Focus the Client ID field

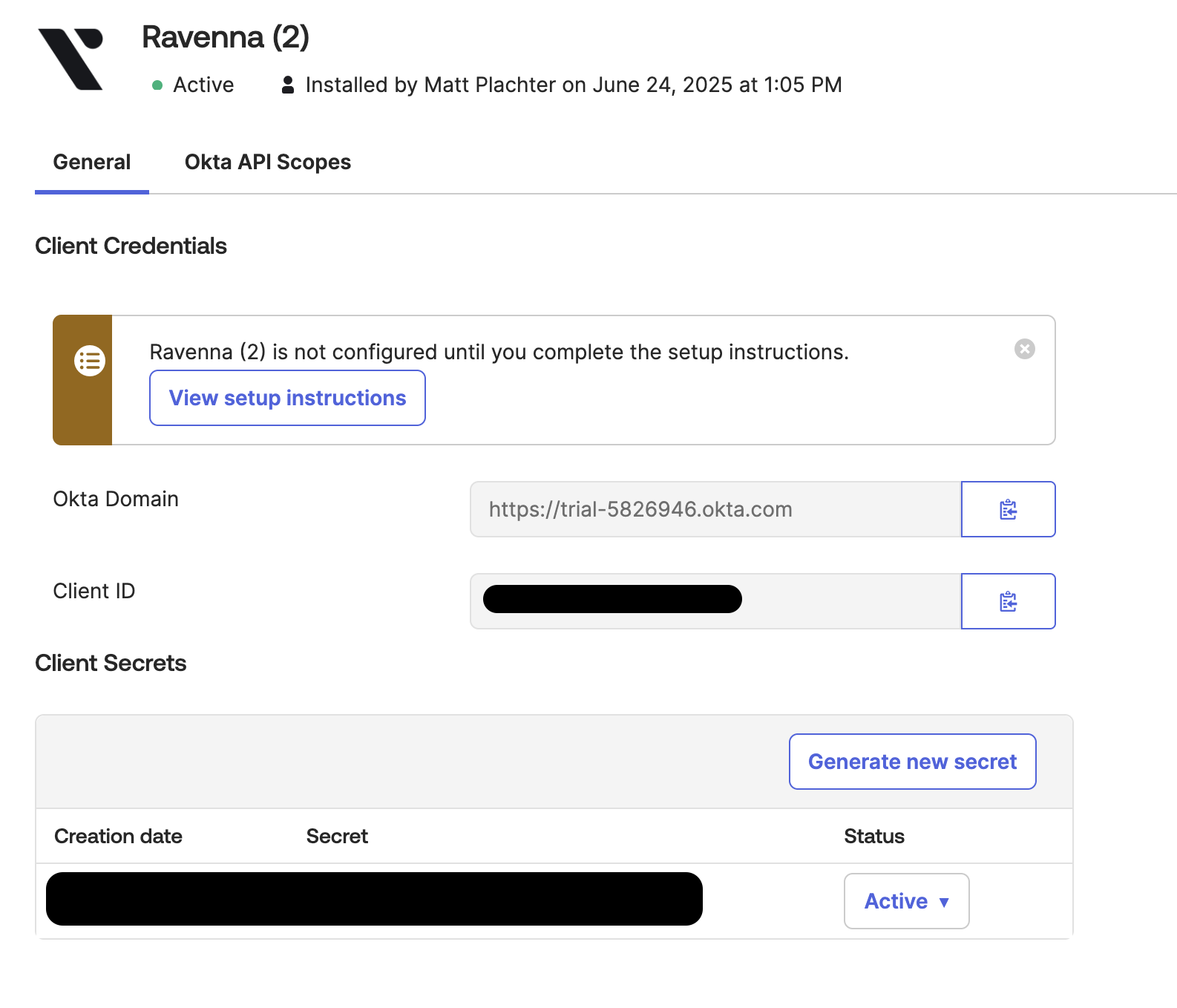[x=715, y=601]
